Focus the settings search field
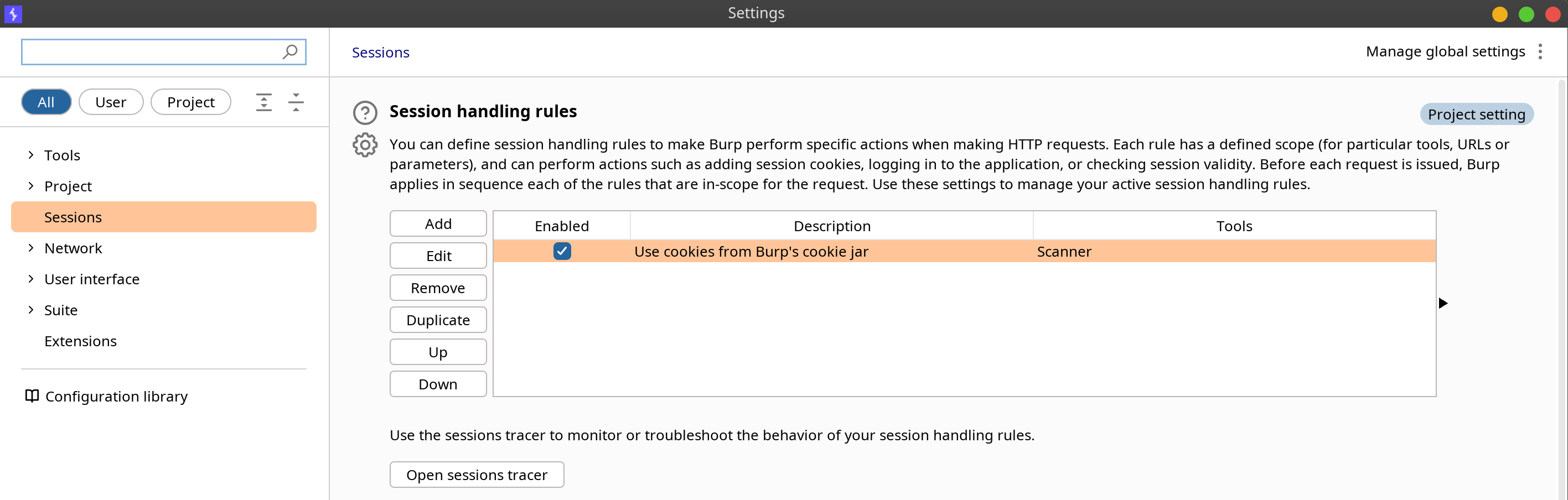This screenshot has width=1568, height=500. pos(163,51)
